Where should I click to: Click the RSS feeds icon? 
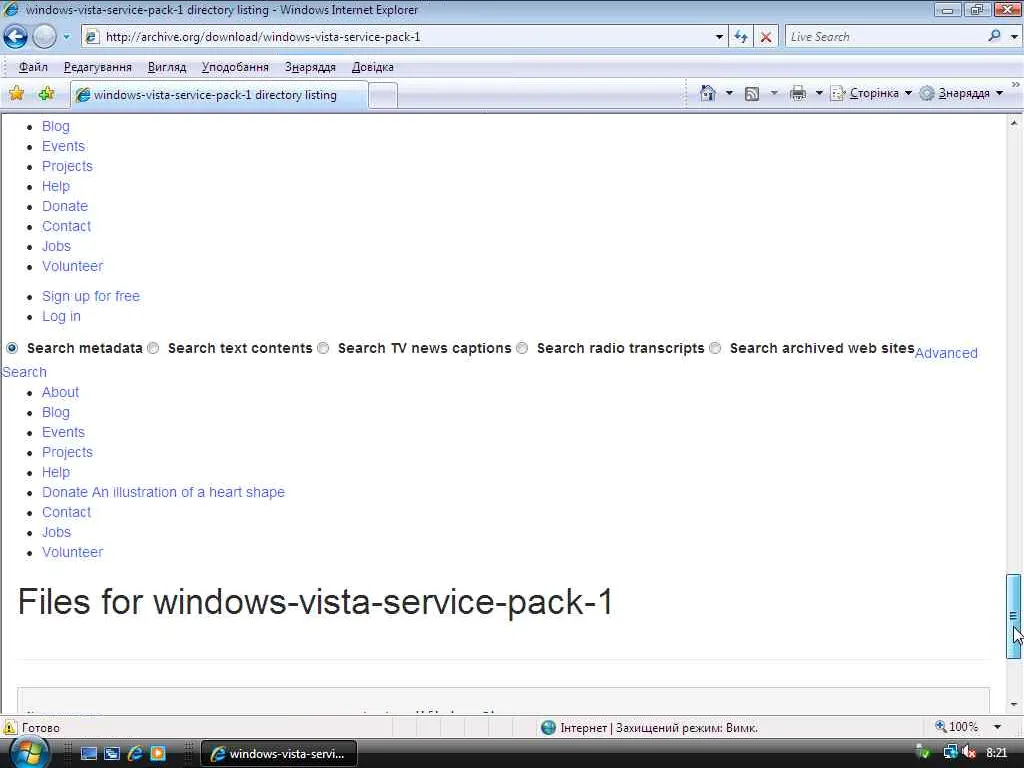752,94
